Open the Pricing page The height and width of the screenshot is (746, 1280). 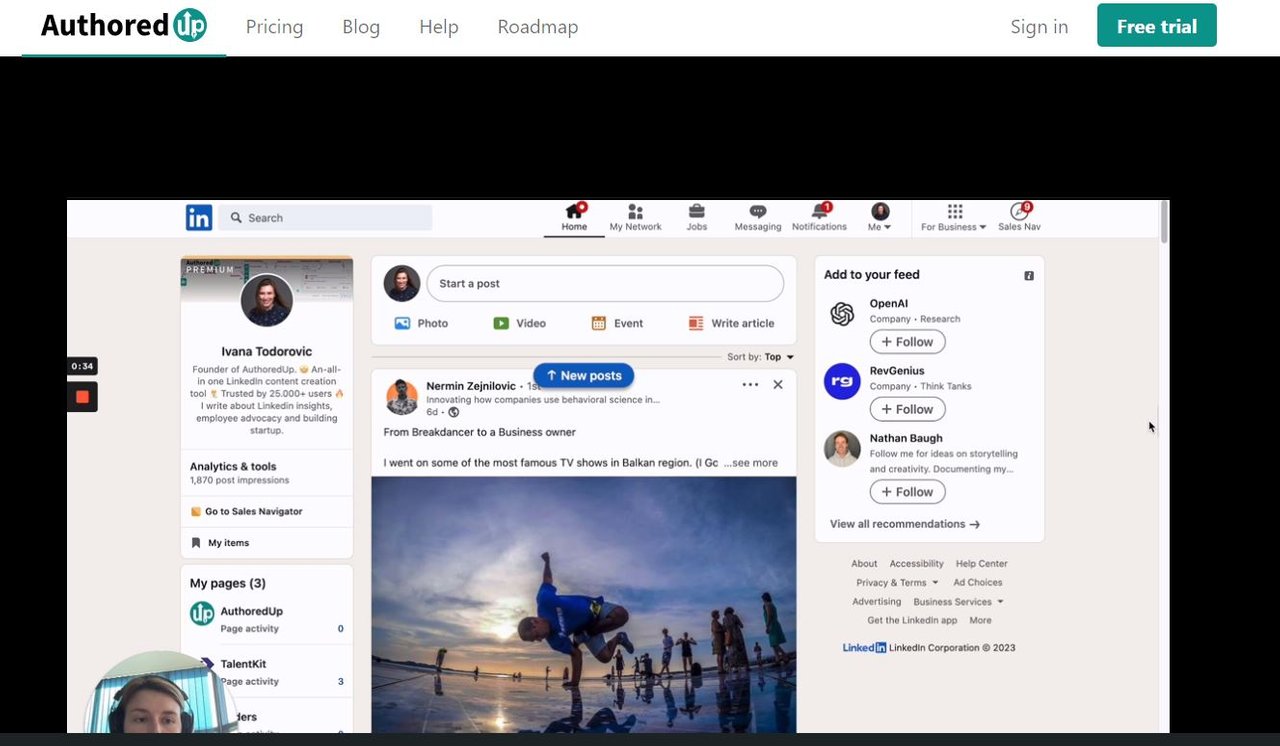click(x=274, y=27)
